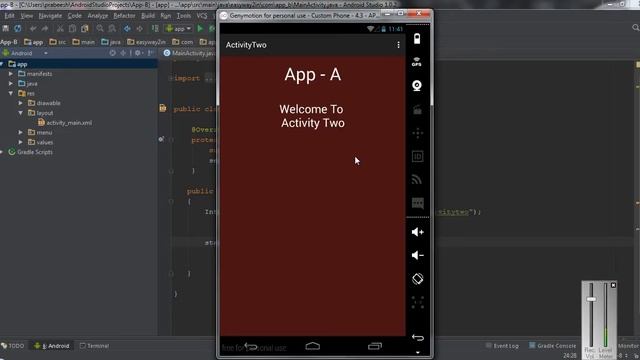
Task: Expand the drawable folder
Action: pos(21,103)
